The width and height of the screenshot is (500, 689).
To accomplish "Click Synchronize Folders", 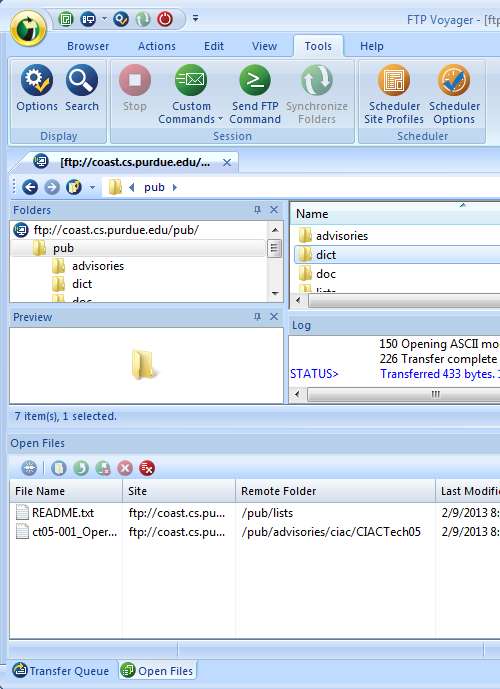I will click(317, 94).
